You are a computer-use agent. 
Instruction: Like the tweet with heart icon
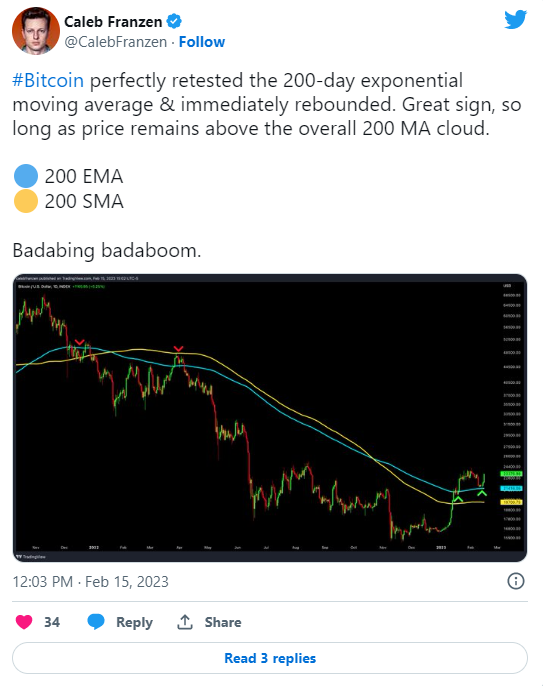24,622
